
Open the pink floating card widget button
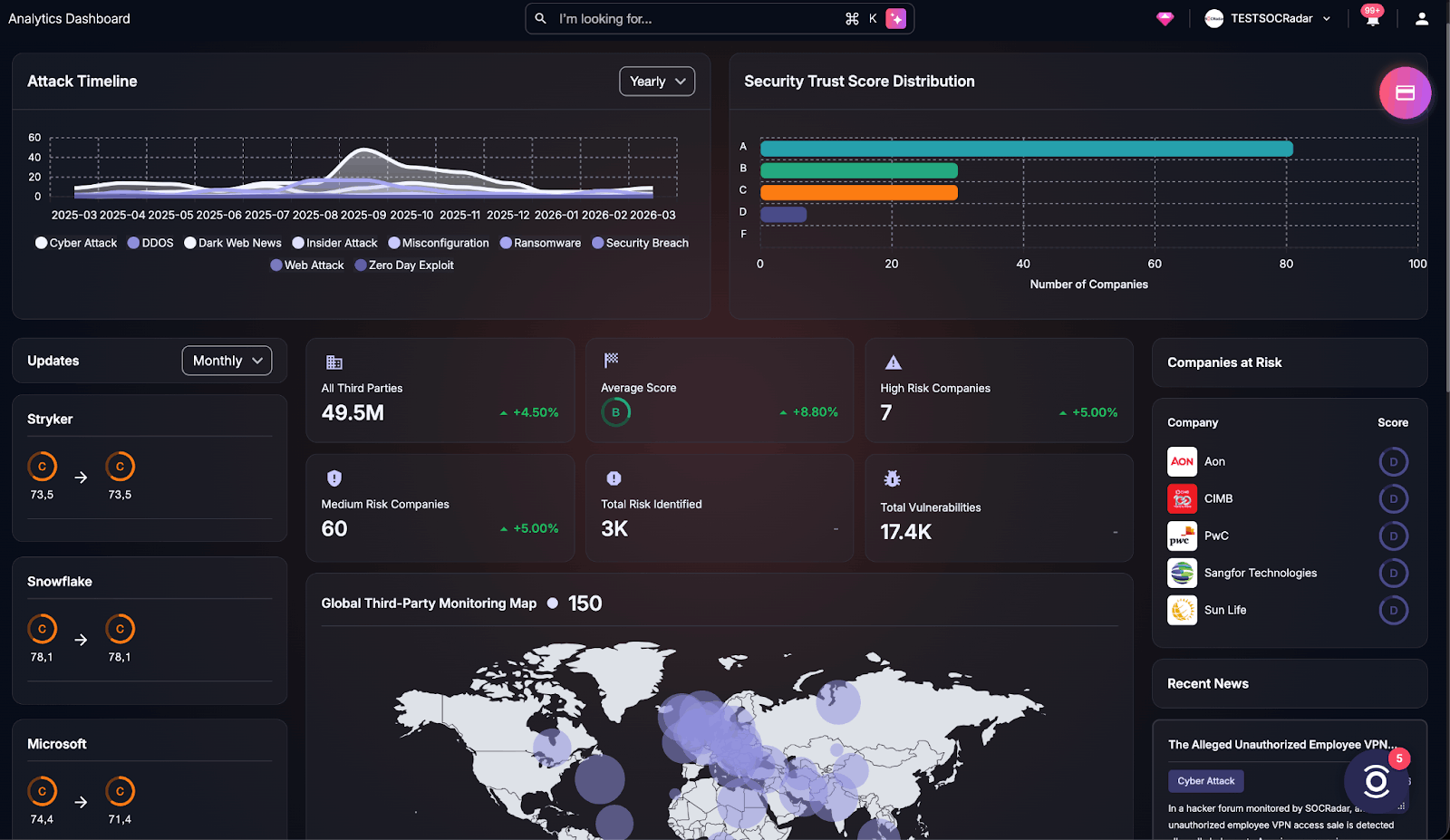(x=1405, y=92)
